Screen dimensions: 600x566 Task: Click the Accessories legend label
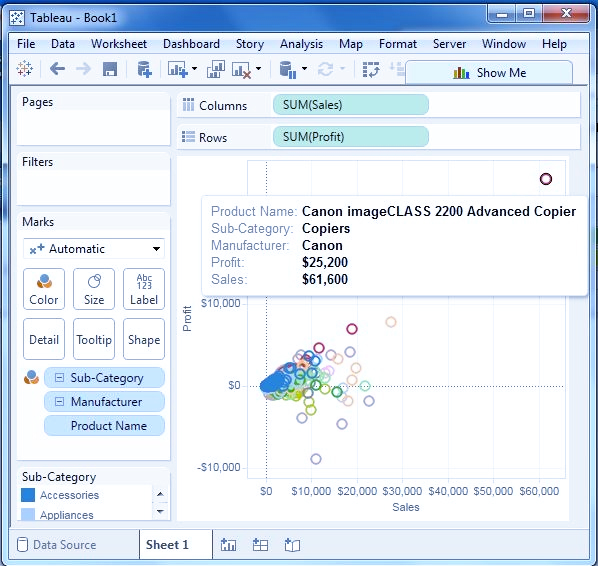coord(69,495)
